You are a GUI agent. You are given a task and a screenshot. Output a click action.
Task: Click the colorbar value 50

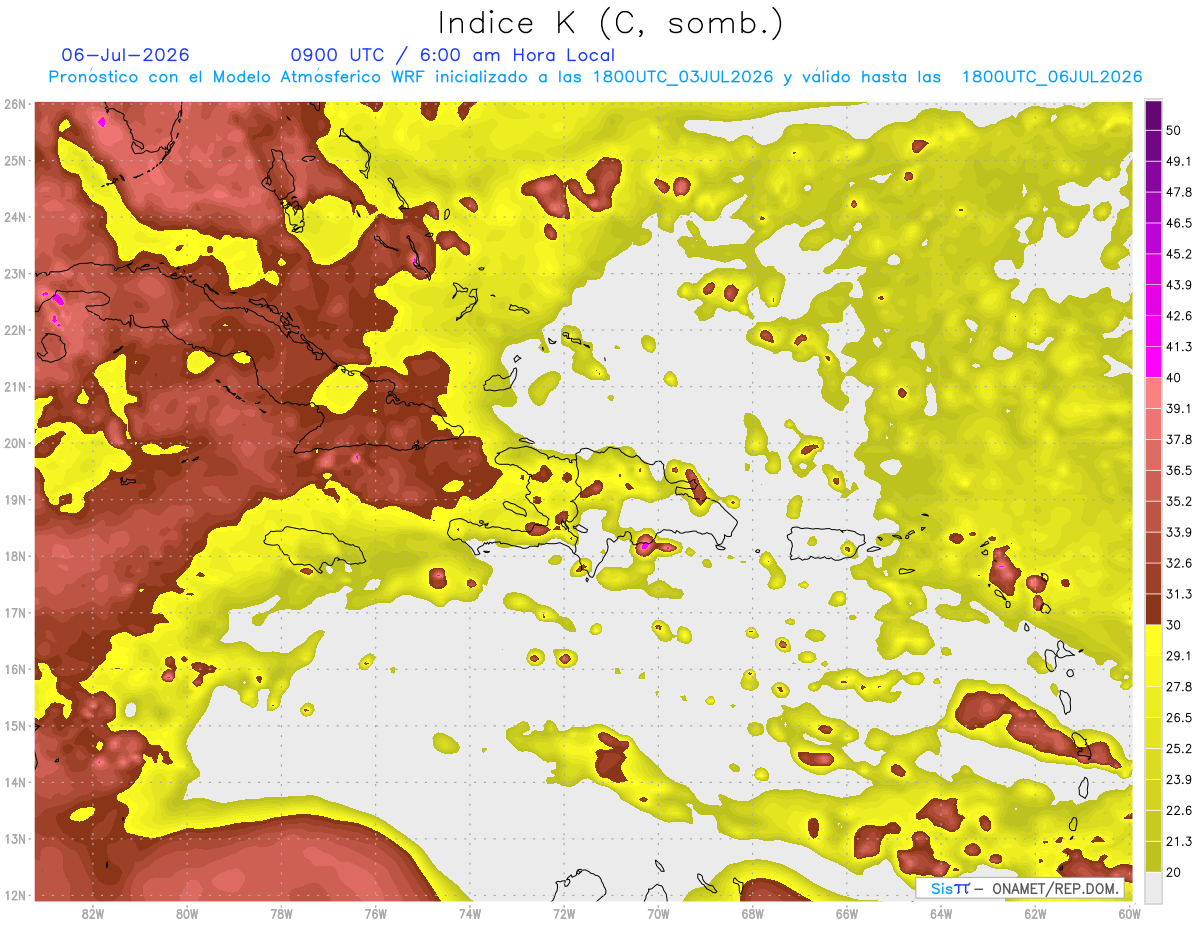(x=1174, y=130)
